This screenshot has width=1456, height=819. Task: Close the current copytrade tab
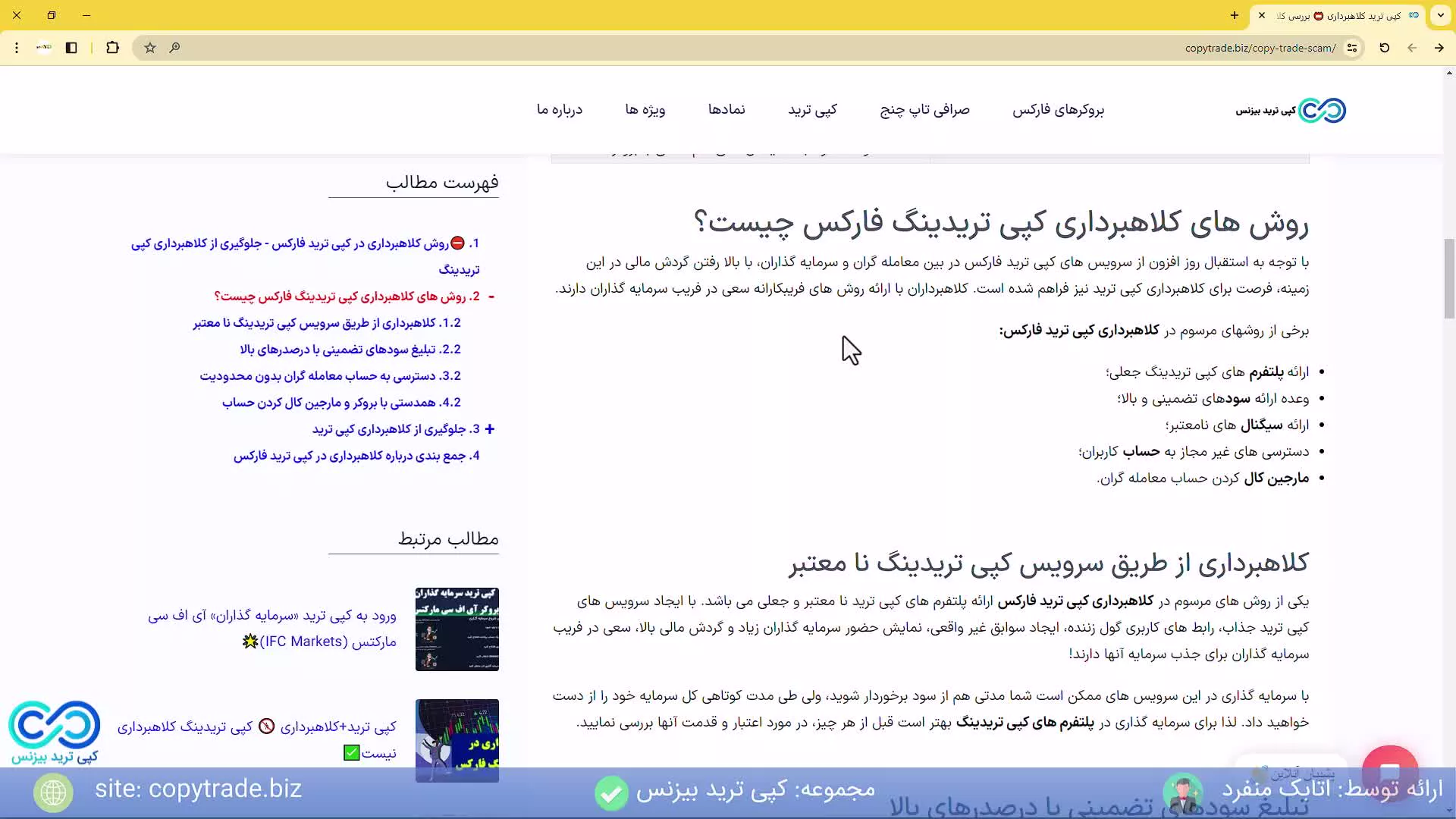coord(1262,15)
